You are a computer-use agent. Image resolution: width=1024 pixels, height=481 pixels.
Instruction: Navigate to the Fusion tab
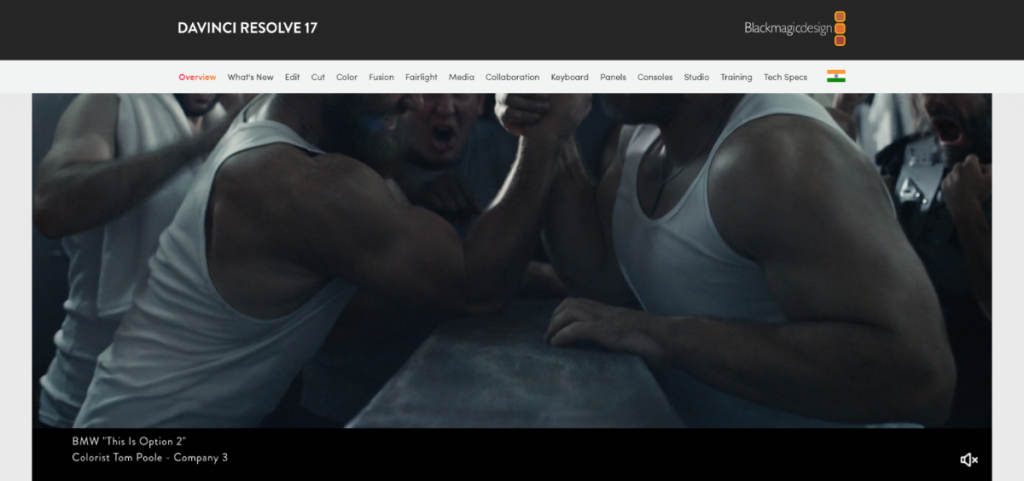point(381,77)
